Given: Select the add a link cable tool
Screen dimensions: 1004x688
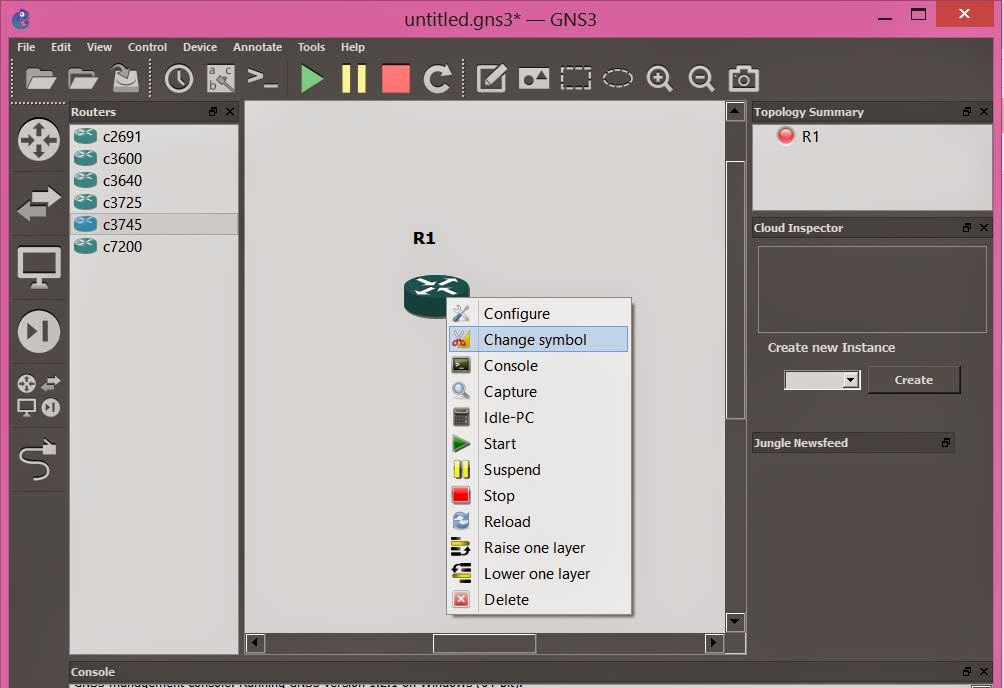Looking at the screenshot, I should click(38, 459).
